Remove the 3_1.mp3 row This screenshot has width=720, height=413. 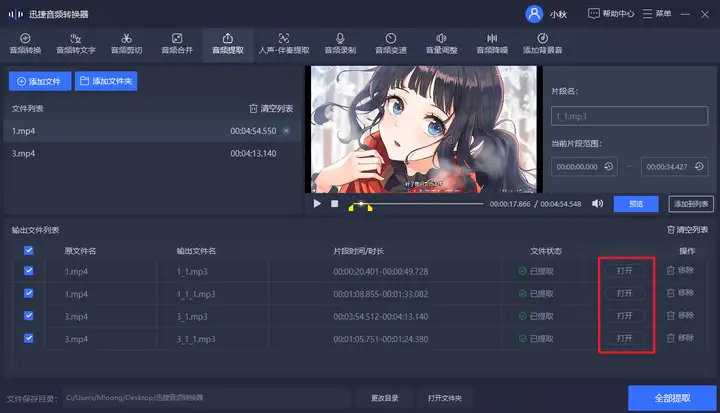click(x=680, y=315)
